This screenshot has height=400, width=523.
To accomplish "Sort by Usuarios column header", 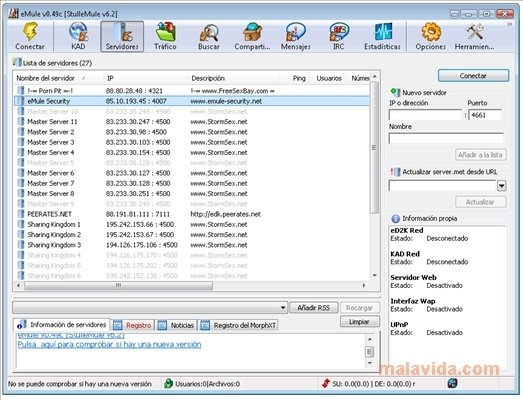I will coord(329,78).
